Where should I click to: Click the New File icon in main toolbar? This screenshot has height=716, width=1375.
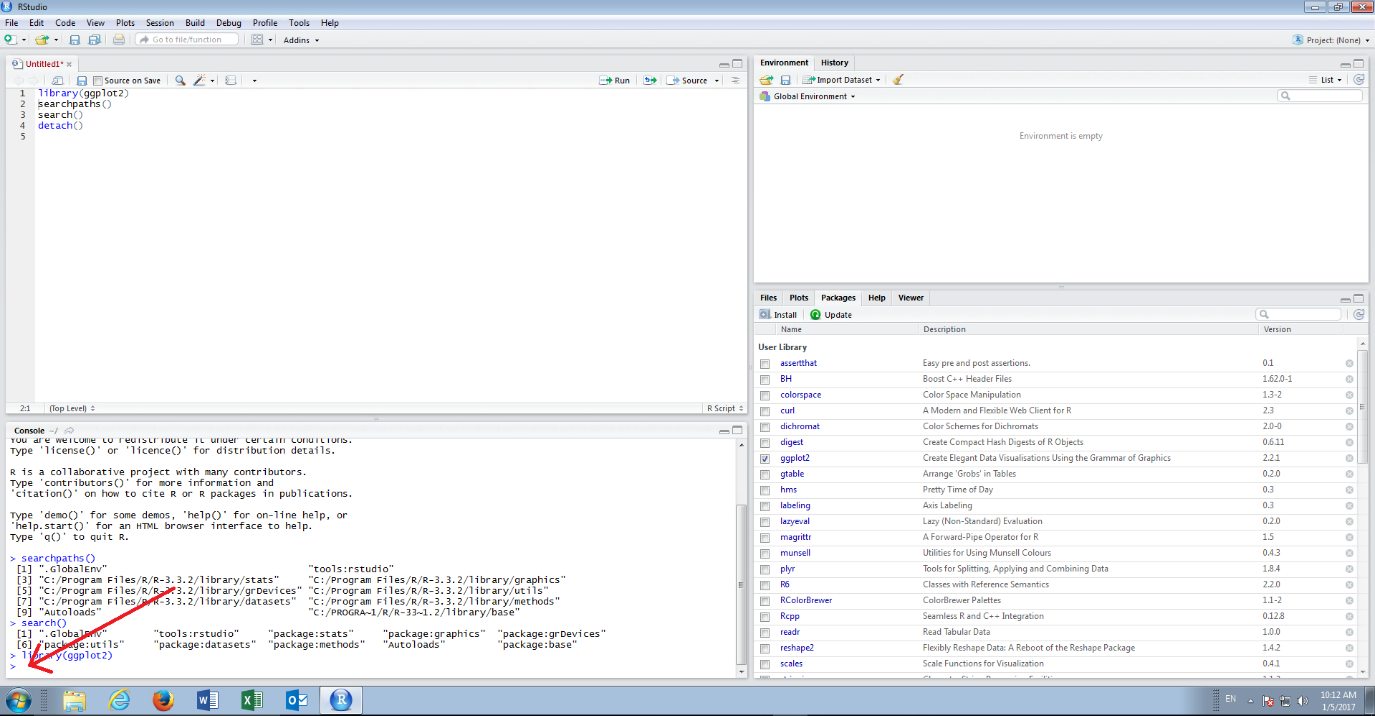point(9,40)
